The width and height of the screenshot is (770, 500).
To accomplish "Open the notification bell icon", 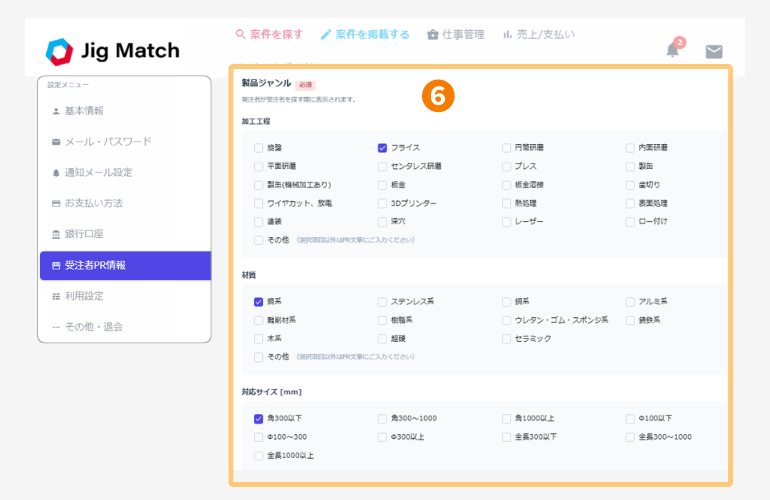I will click(x=672, y=50).
